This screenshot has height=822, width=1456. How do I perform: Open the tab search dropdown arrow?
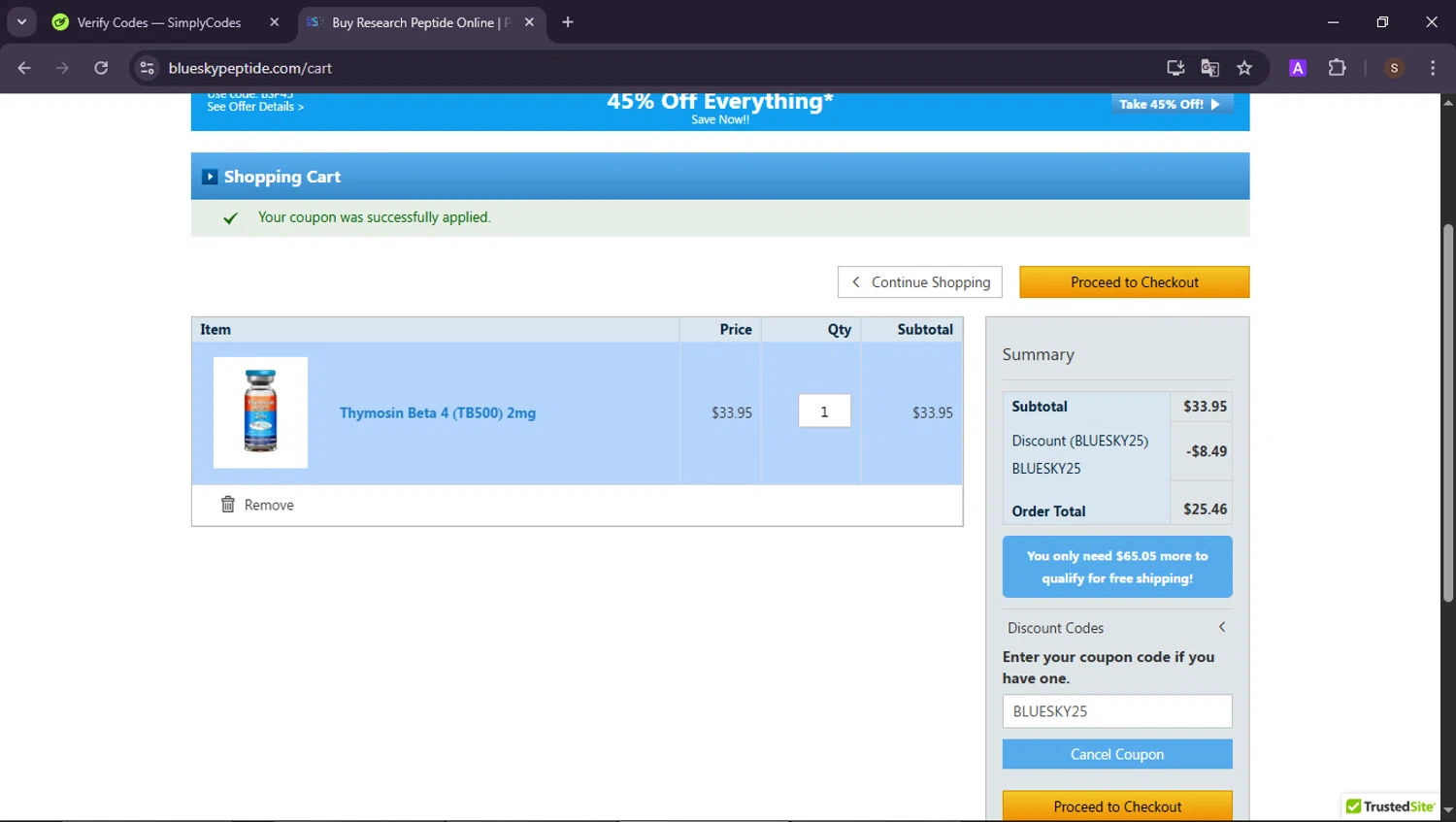[21, 21]
